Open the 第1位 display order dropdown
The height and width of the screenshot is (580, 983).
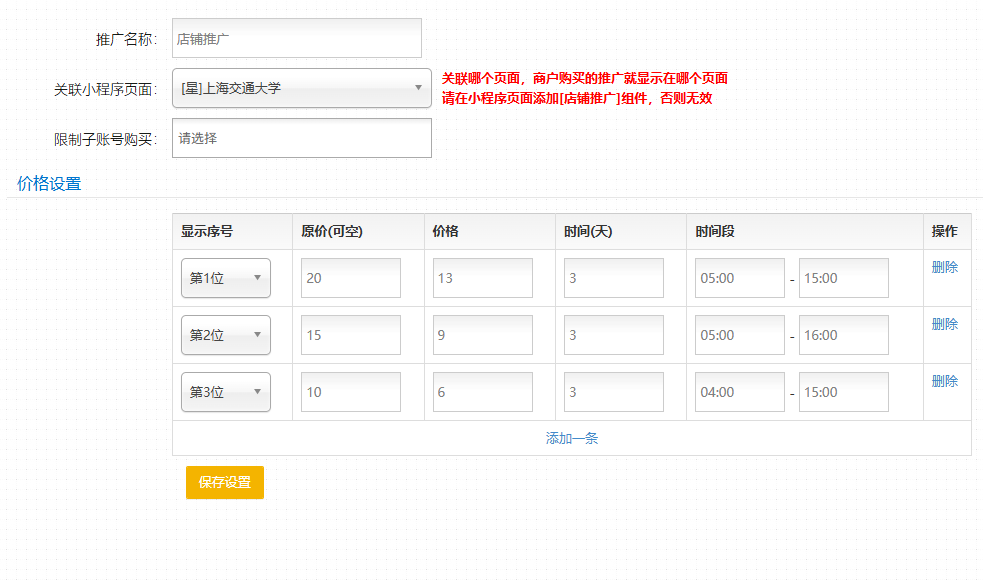pos(225,278)
